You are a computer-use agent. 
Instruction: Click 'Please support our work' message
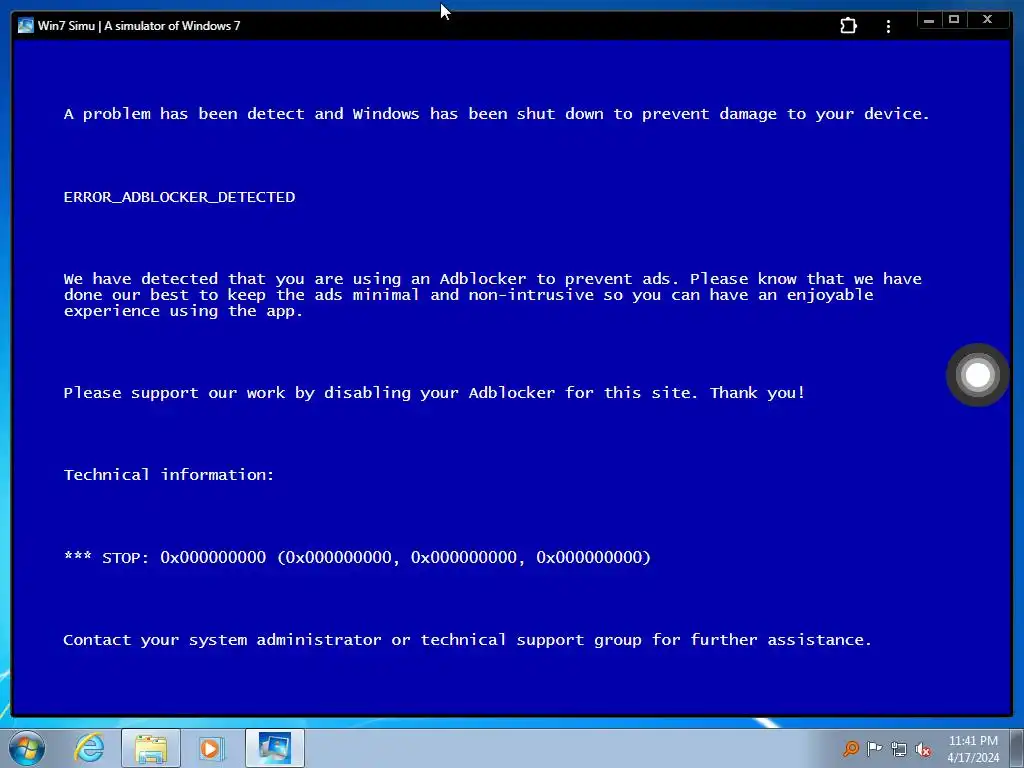[x=434, y=393]
